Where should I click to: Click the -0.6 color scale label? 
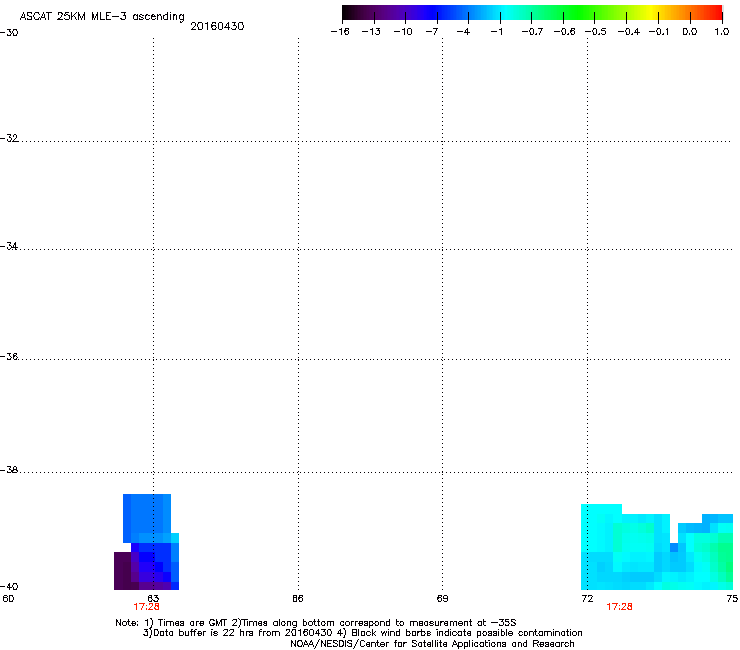(x=564, y=32)
